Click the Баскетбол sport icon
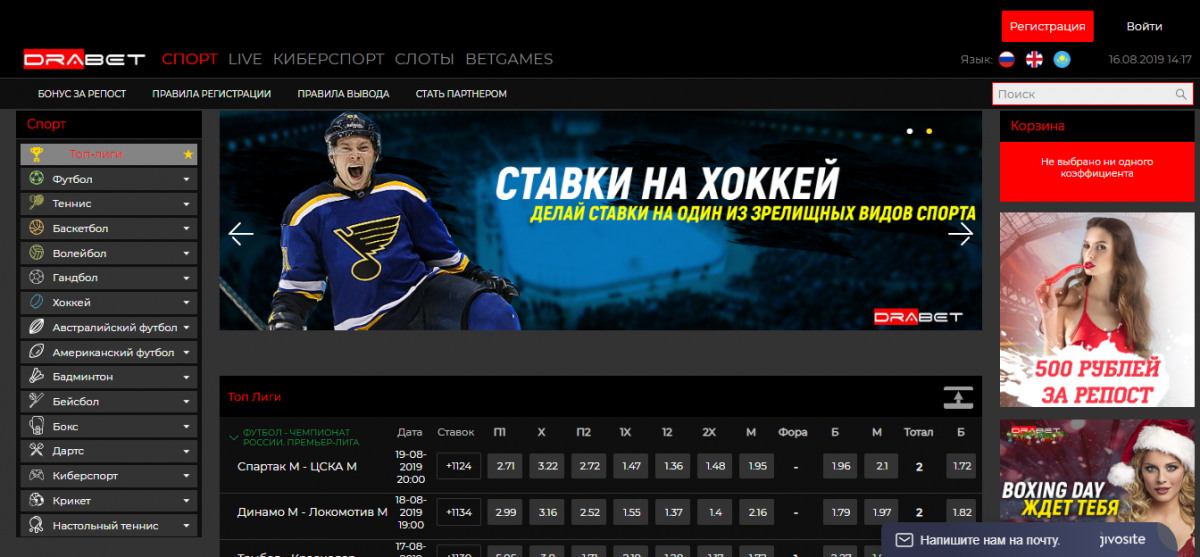Screen dimensions: 1200x557 [36, 228]
